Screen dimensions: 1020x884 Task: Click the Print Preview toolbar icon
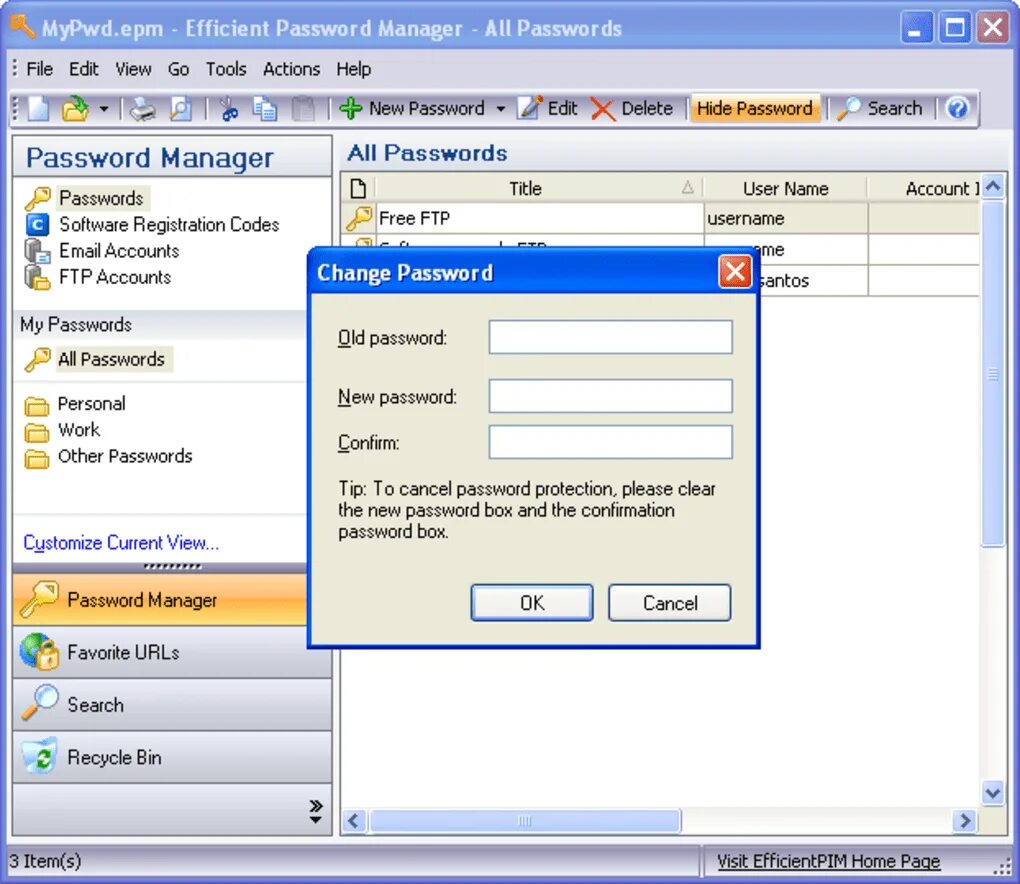point(180,109)
